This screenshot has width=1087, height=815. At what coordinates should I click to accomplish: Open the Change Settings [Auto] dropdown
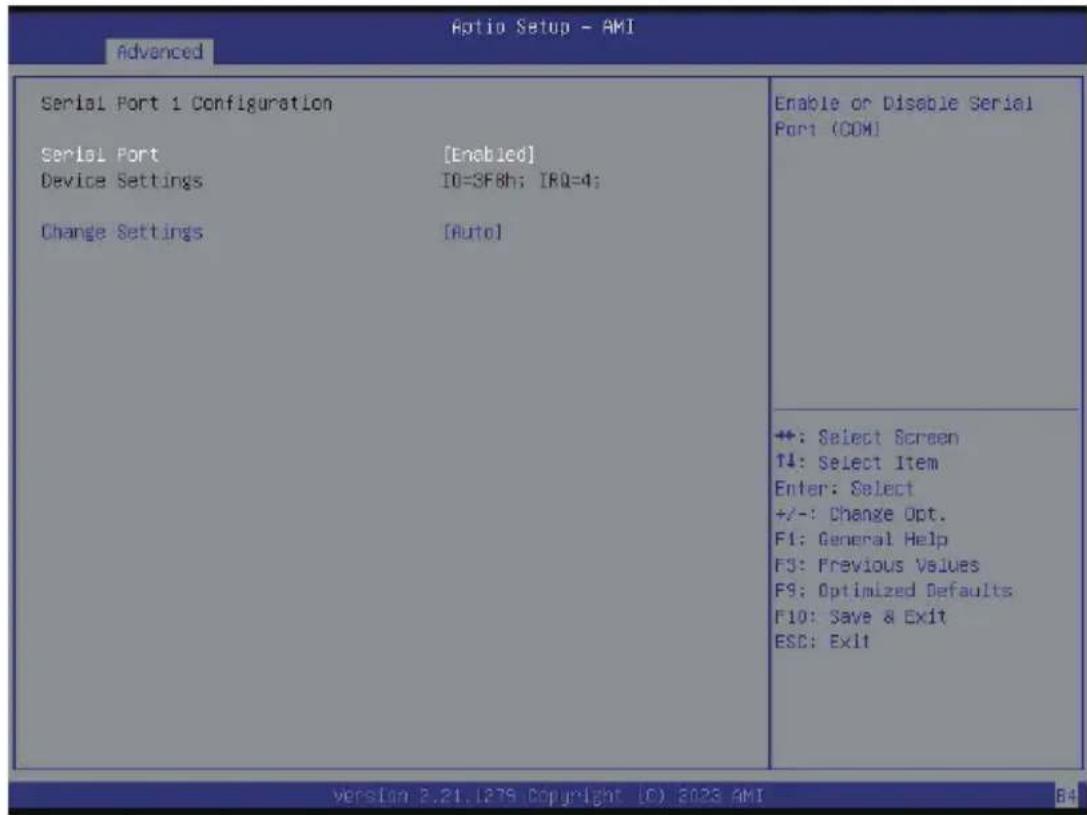click(x=472, y=232)
